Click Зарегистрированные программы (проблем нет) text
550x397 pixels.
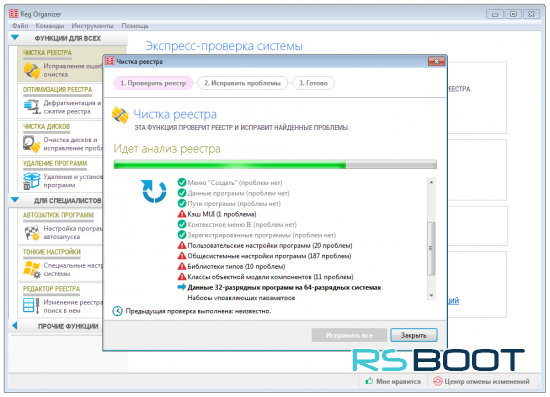(x=261, y=235)
